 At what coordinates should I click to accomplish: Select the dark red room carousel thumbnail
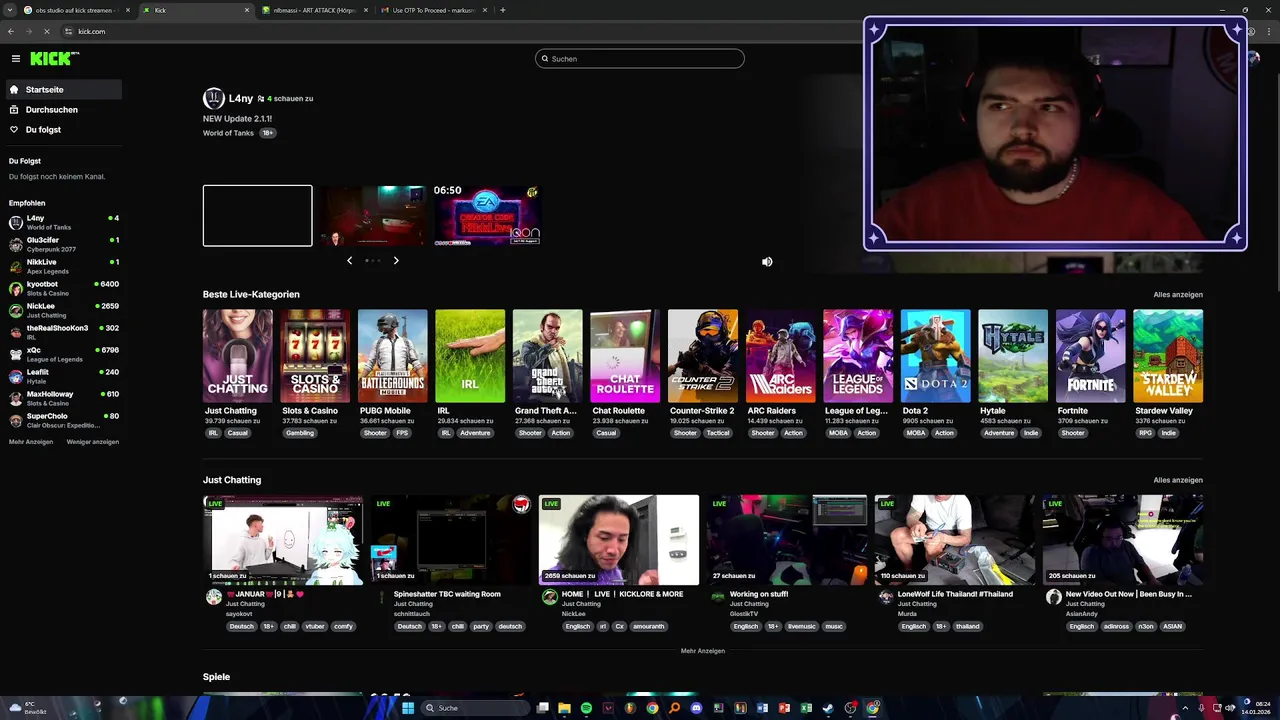click(372, 216)
